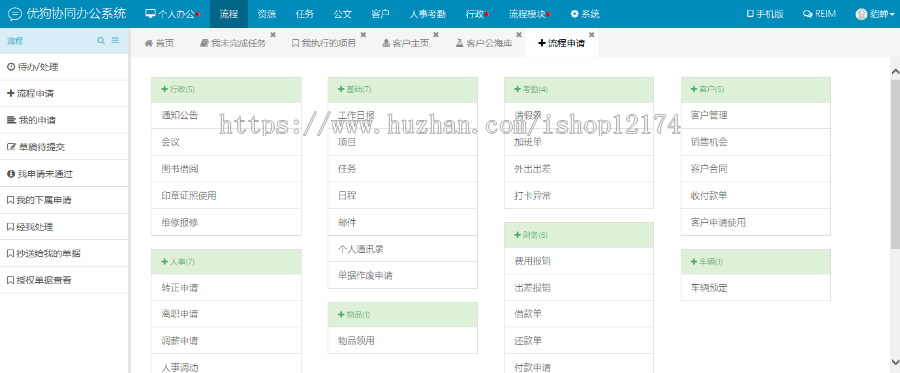Image resolution: width=900 pixels, height=373 pixels.
Task: Open 费用报销 form
Action: [579, 261]
